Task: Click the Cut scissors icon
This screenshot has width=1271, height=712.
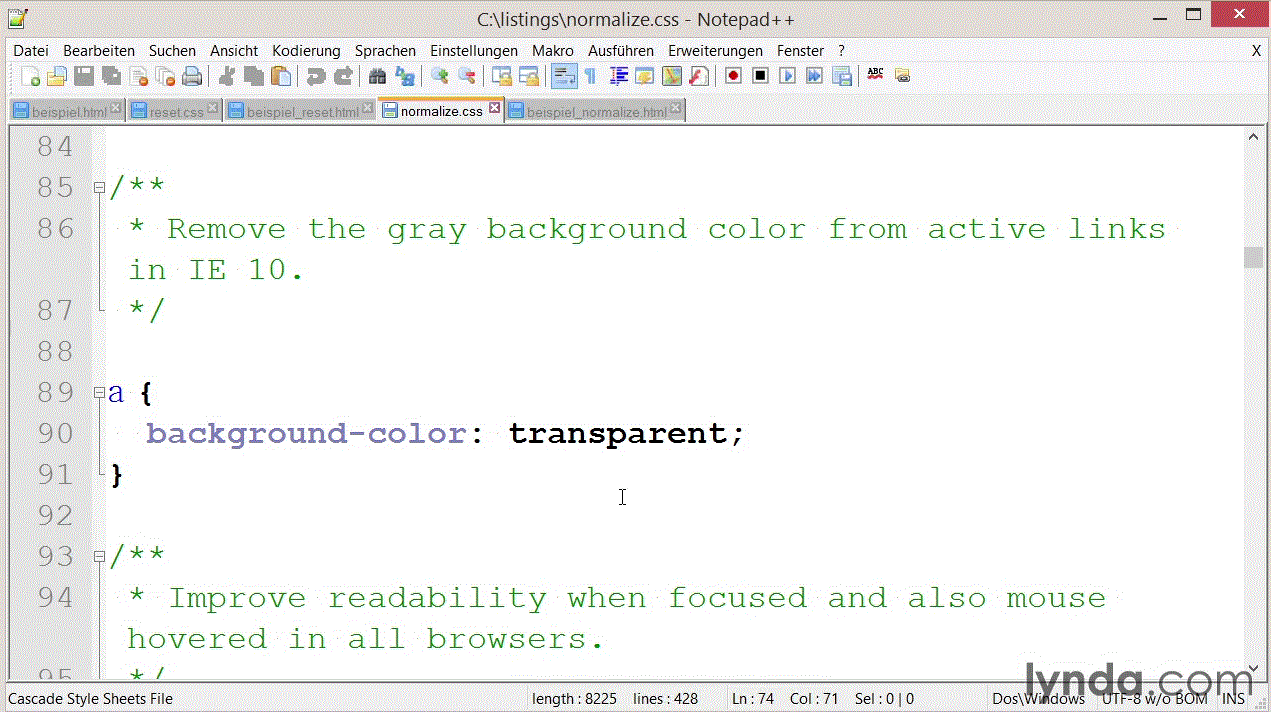Action: 227,76
